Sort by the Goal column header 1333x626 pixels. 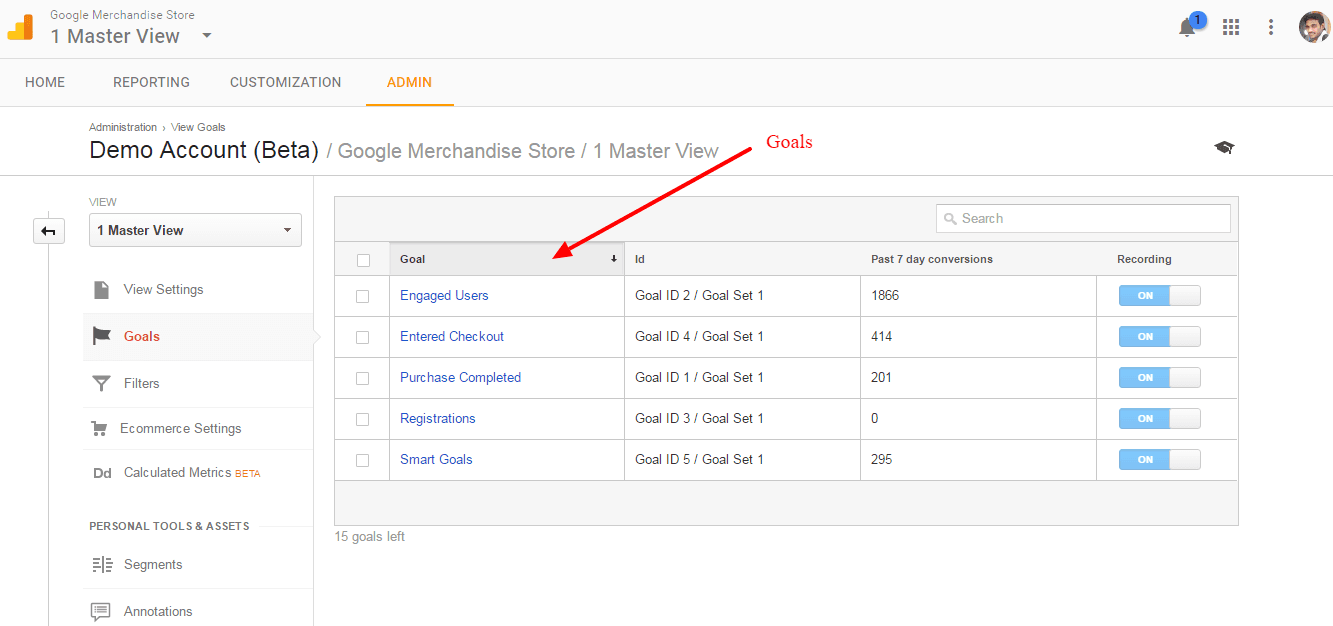click(x=507, y=259)
